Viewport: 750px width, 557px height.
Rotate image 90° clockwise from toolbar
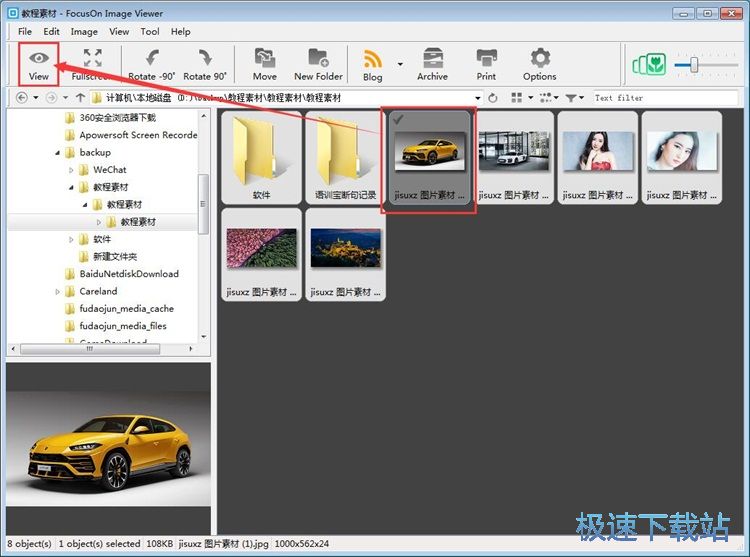(x=205, y=58)
